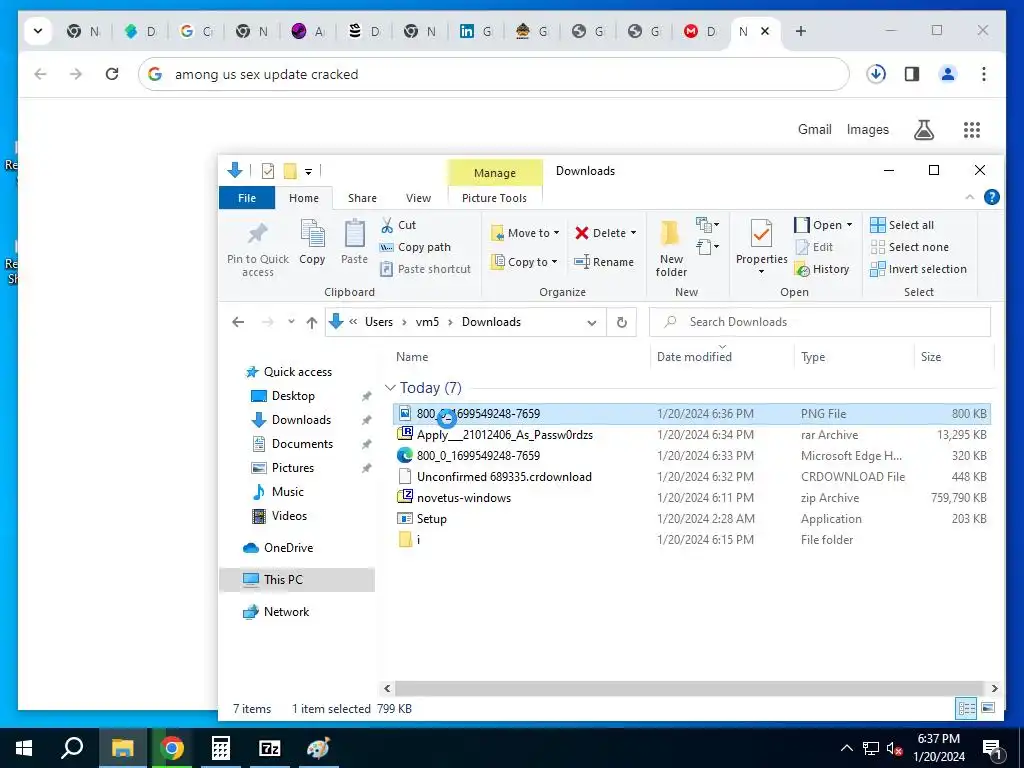Click the History button in ribbon
Viewport: 1024px width, 768px height.
click(x=822, y=269)
